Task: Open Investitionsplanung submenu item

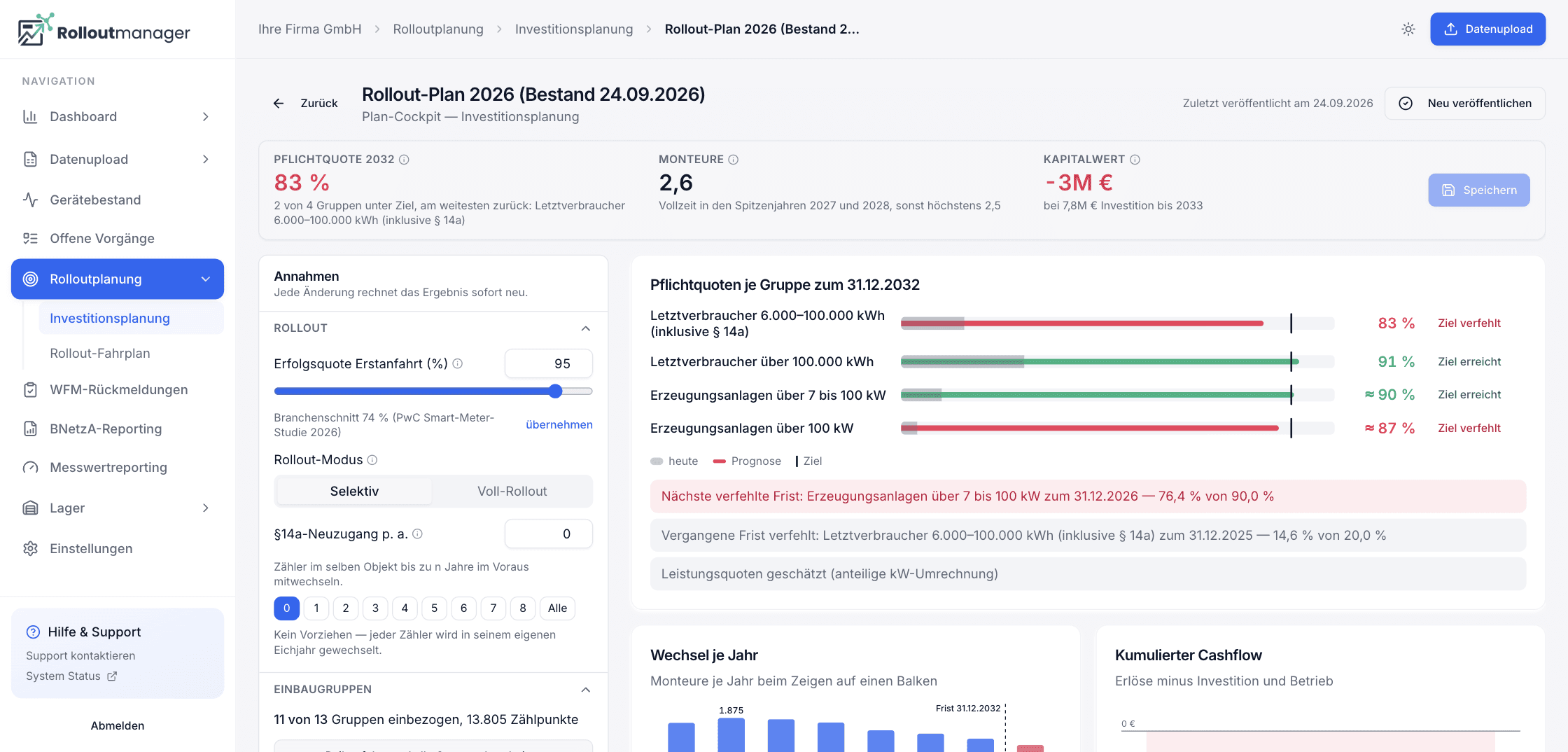Action: (132, 318)
